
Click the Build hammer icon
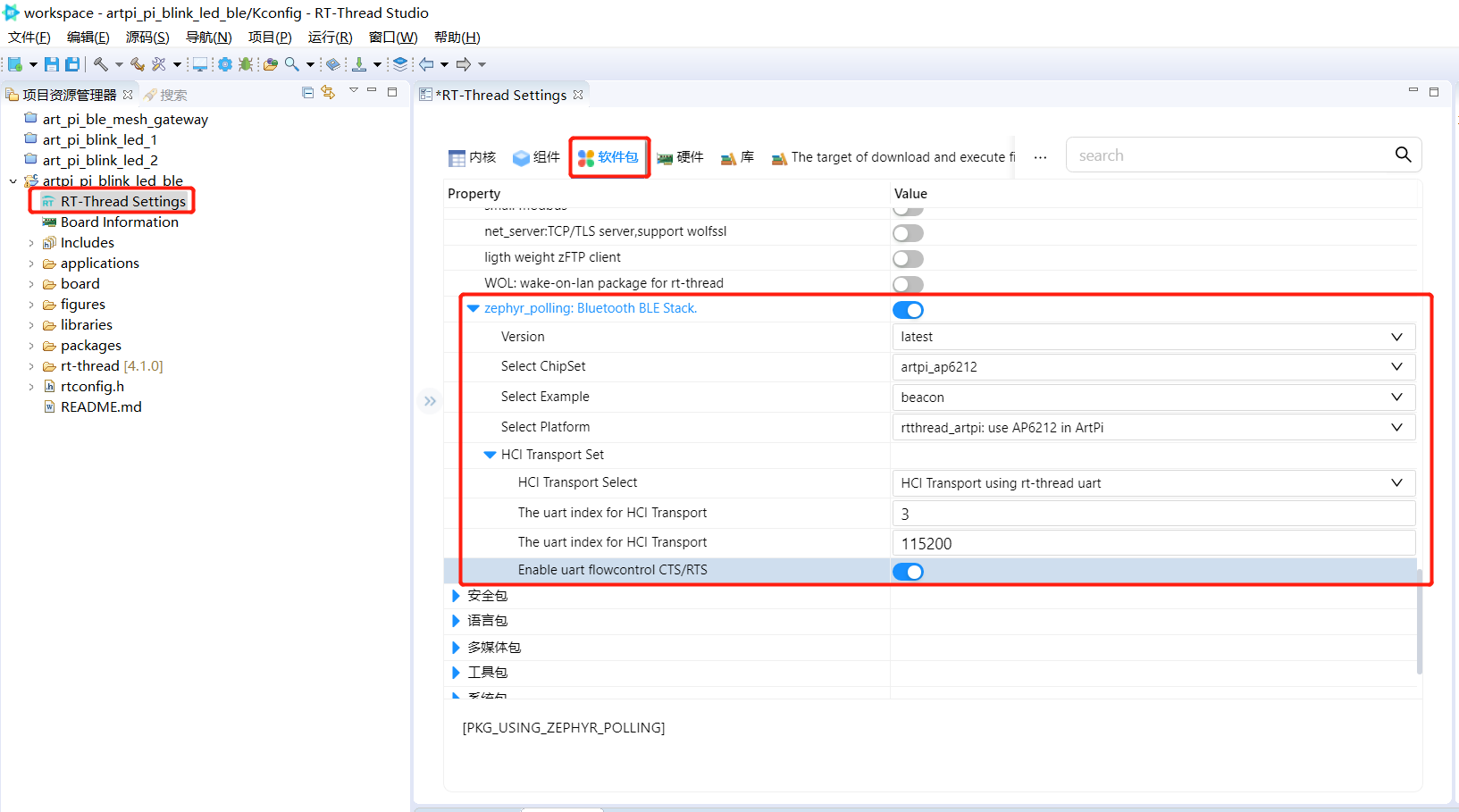101,64
